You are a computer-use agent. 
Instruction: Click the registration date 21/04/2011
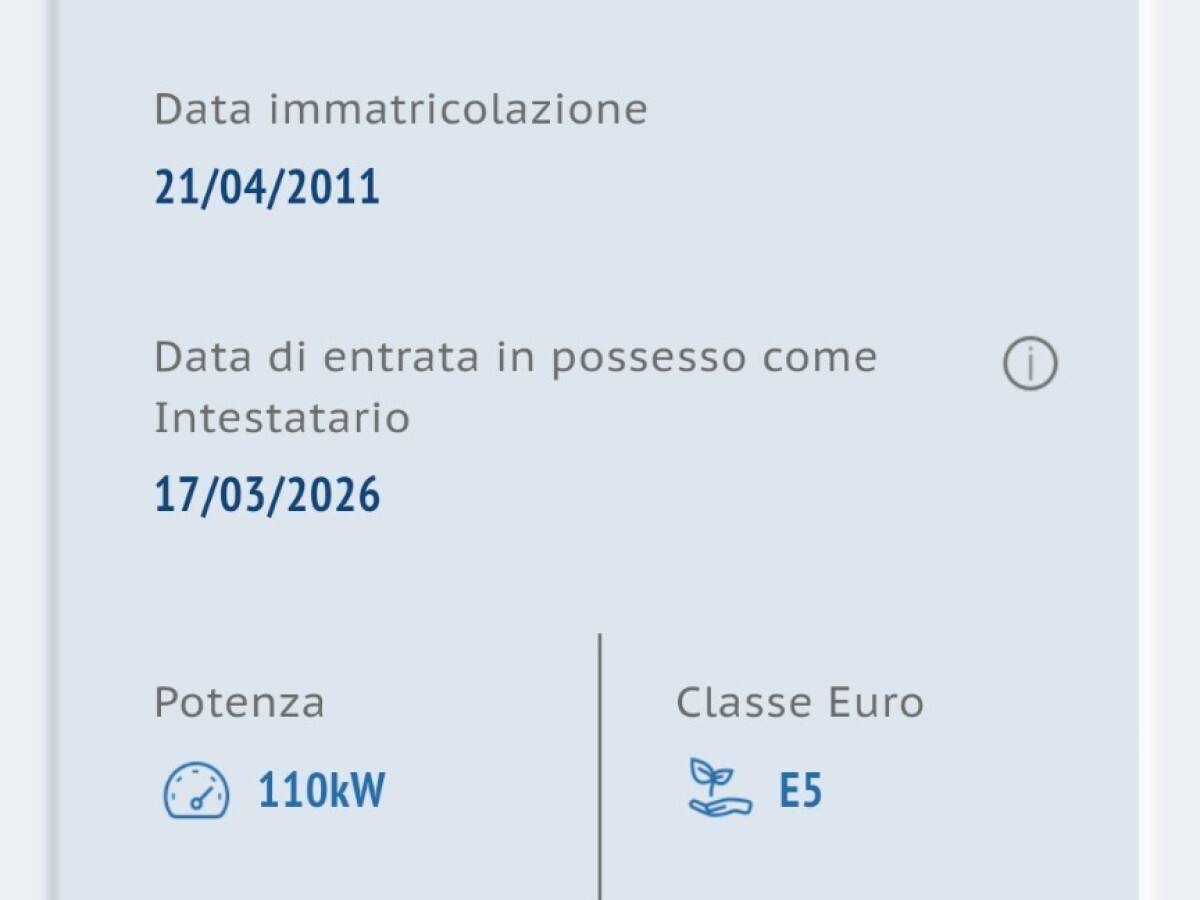pyautogui.click(x=266, y=187)
